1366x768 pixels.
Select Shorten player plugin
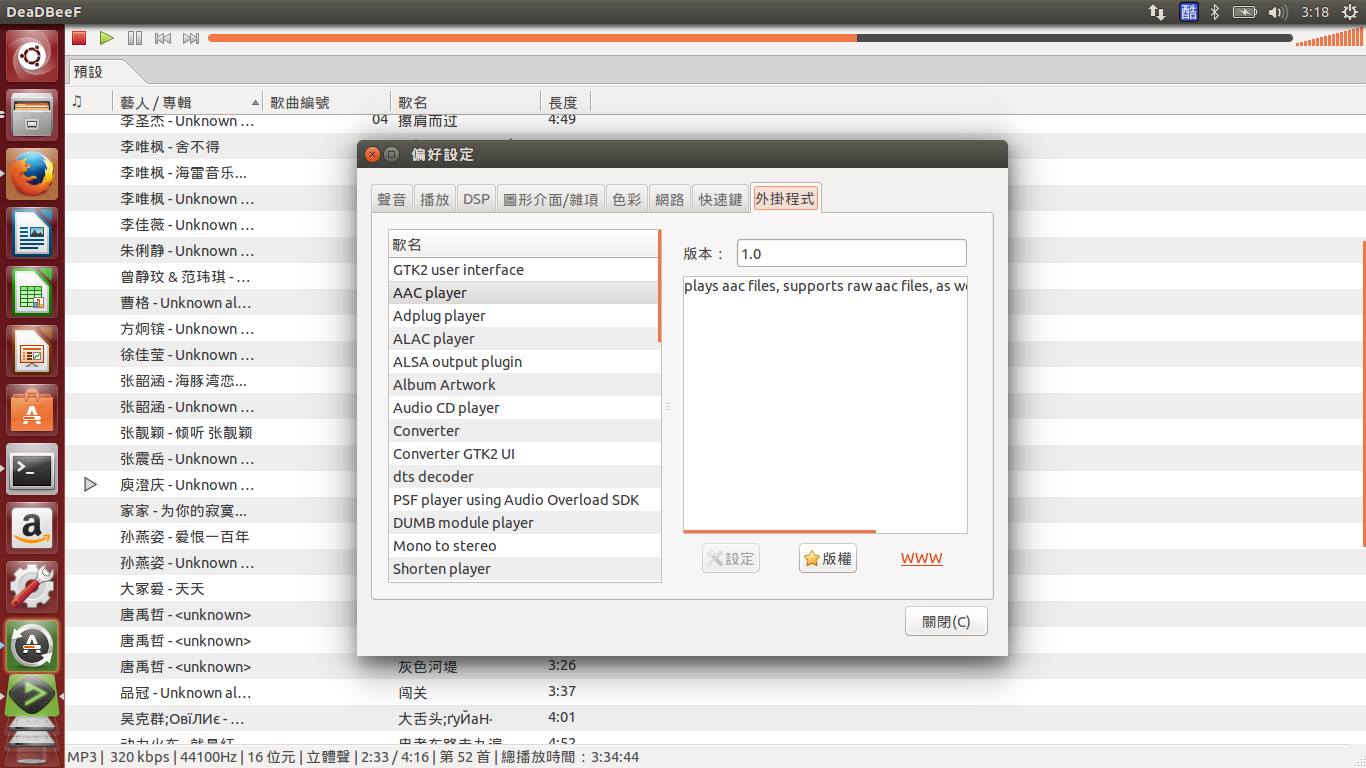pos(524,569)
